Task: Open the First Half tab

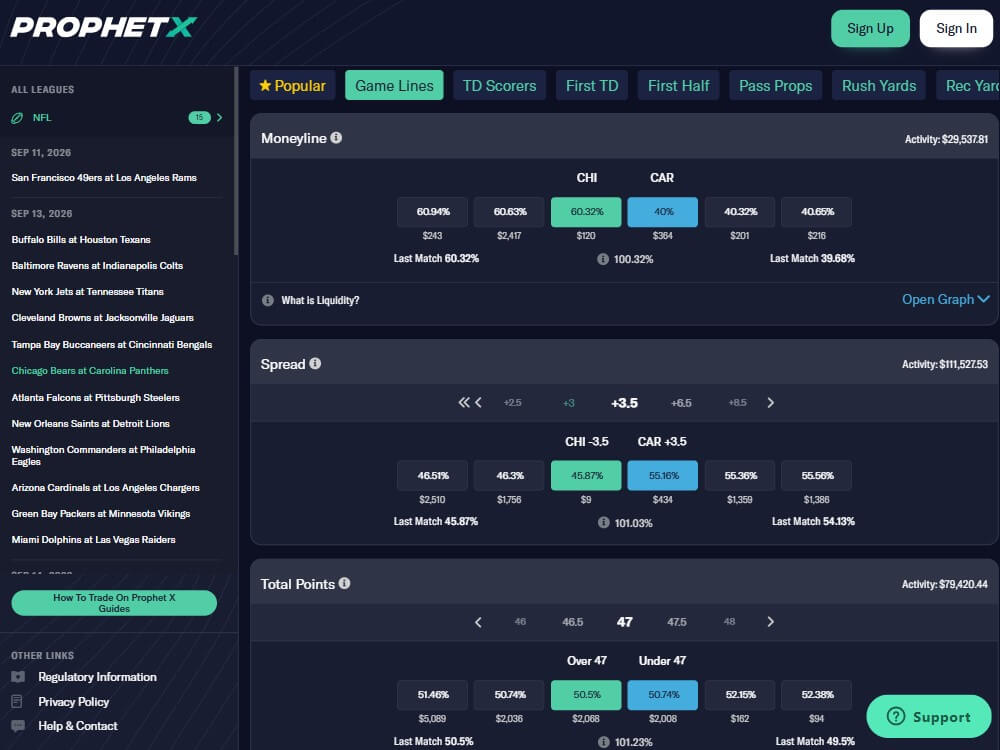Action: point(679,85)
